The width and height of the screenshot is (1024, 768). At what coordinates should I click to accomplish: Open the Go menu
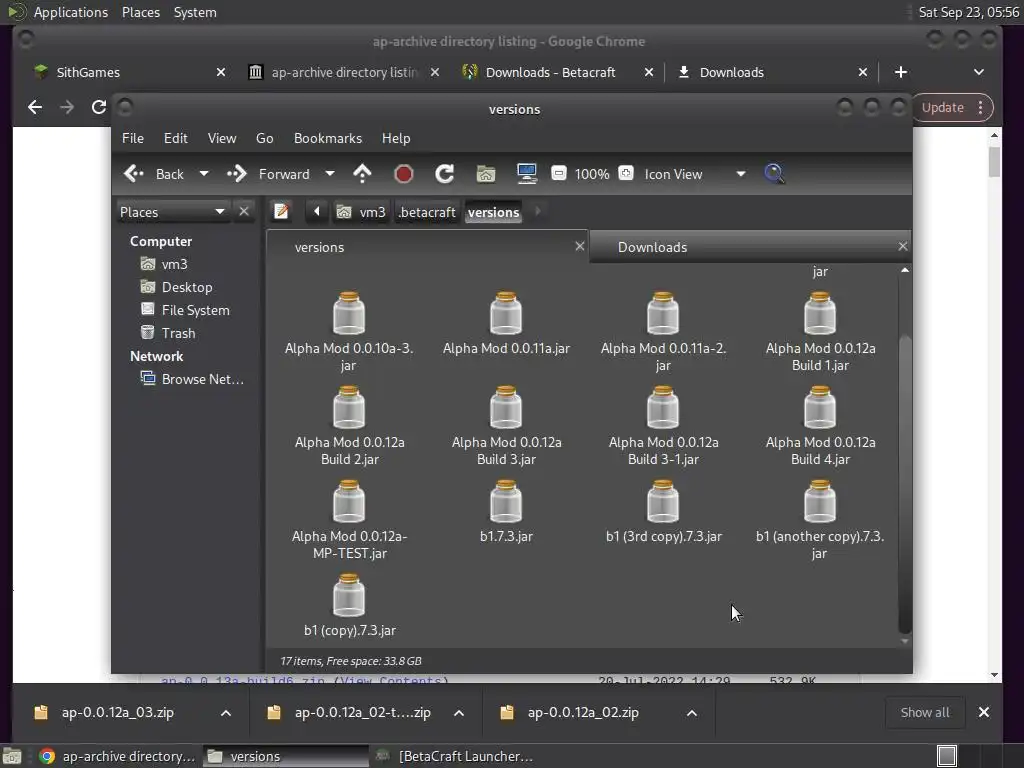point(264,138)
